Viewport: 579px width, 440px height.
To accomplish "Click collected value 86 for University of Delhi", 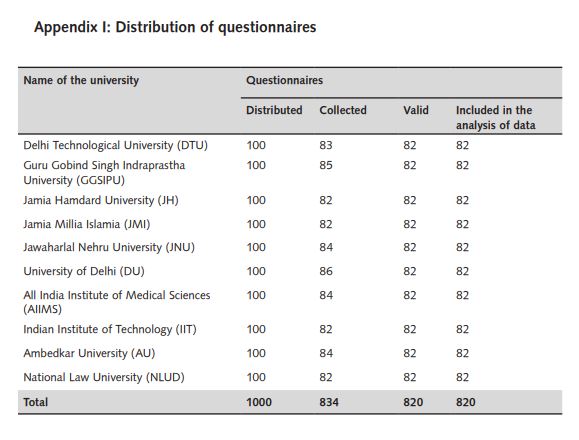I will click(326, 271).
